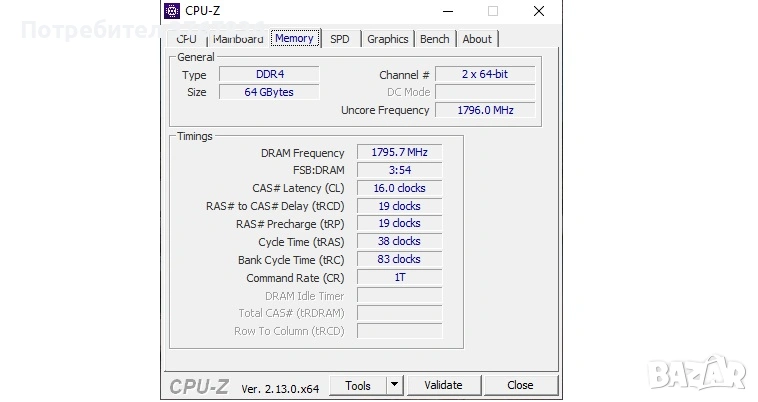Click the Ver. 2.13.0.x64 version text
The width and height of the screenshot is (758, 402).
pos(280,388)
